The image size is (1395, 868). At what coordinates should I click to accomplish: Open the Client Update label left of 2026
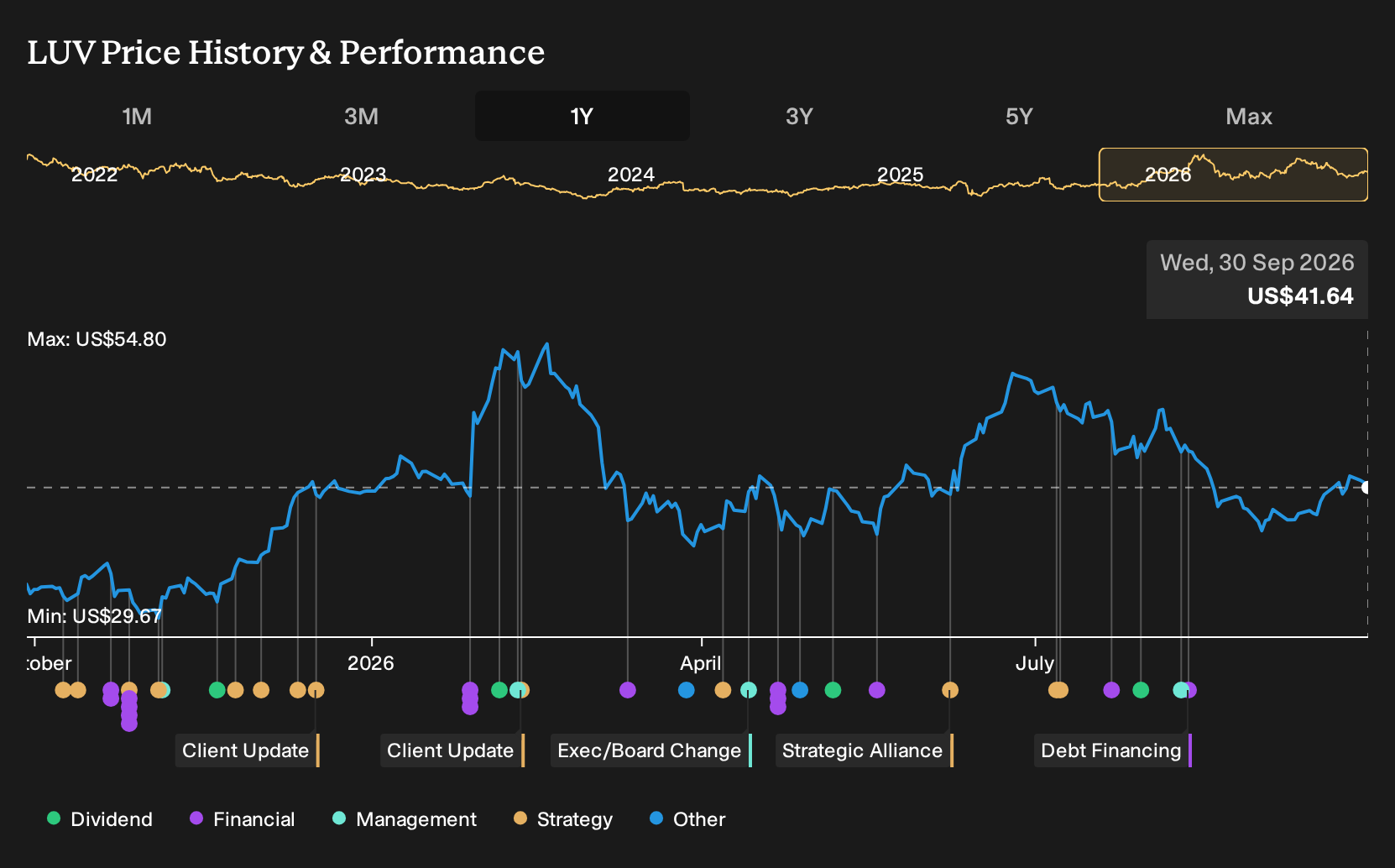[248, 750]
